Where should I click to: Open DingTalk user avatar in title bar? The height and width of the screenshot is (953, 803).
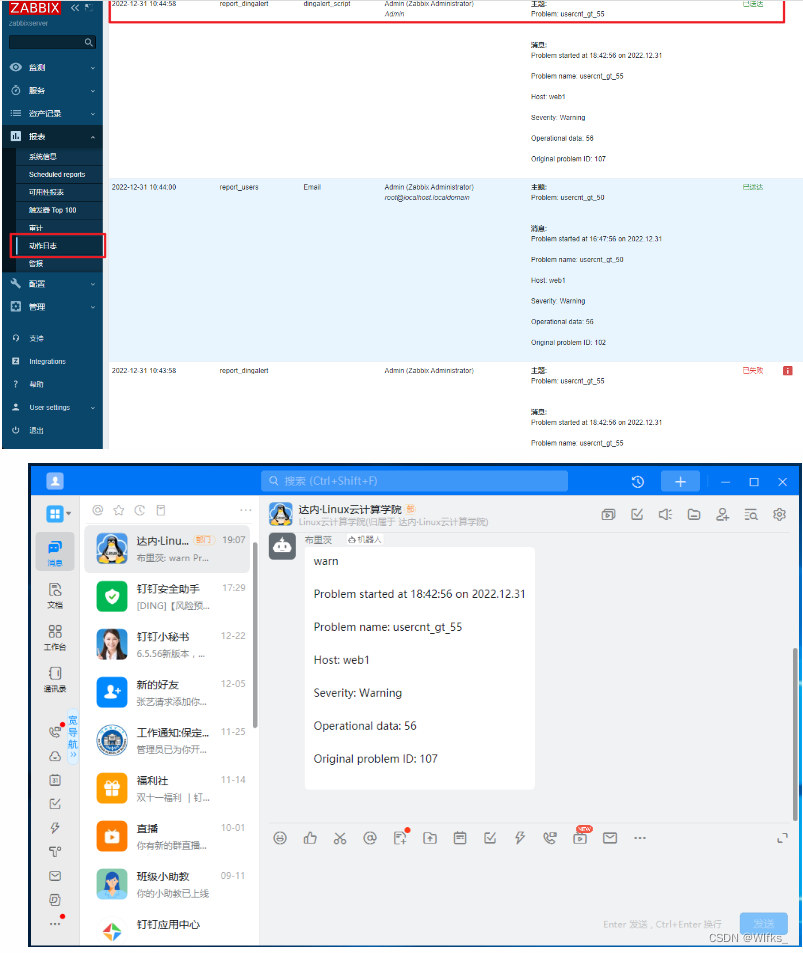pyautogui.click(x=55, y=481)
